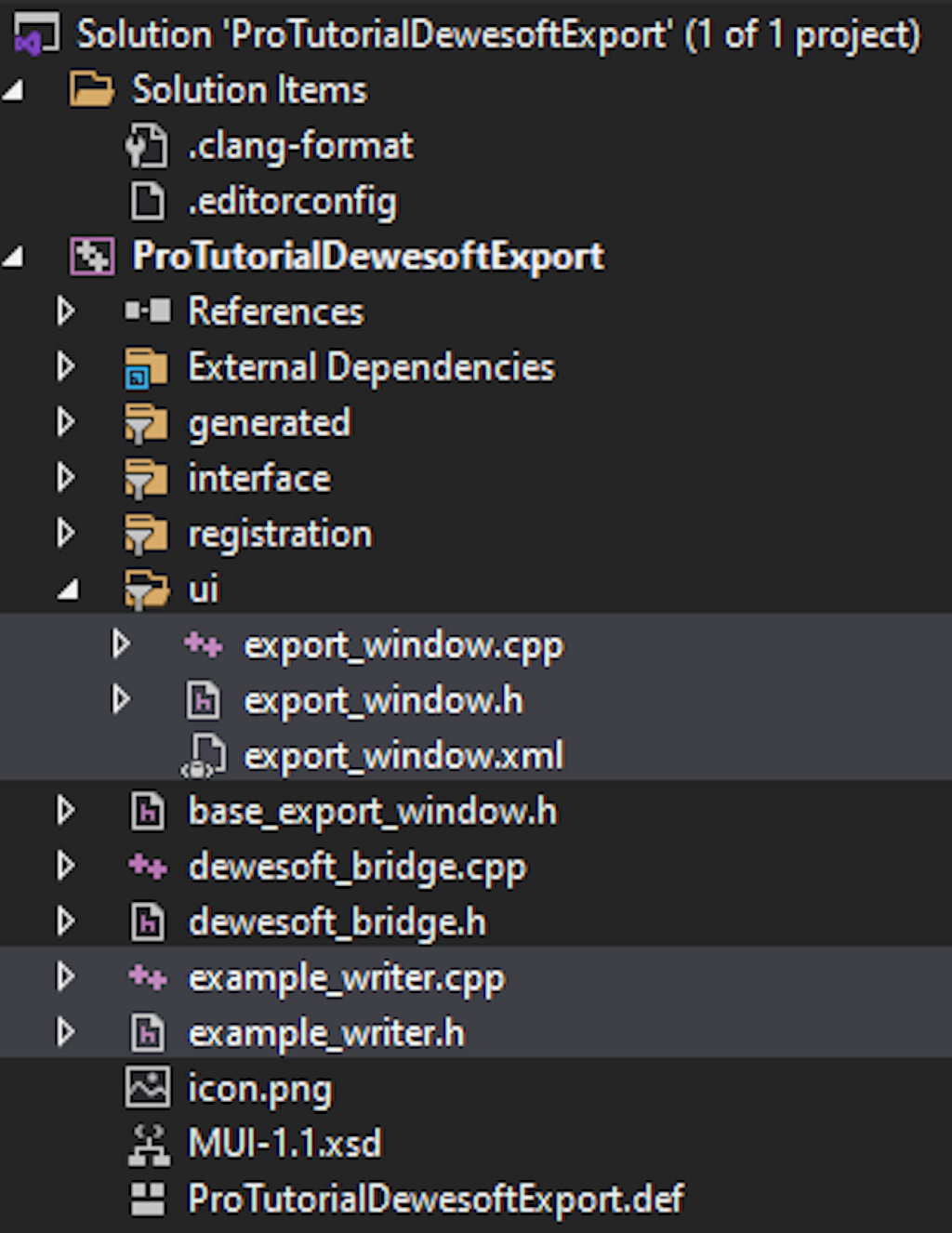Viewport: 952px width, 1233px height.
Task: Click the export_window.h header icon
Action: click(203, 700)
